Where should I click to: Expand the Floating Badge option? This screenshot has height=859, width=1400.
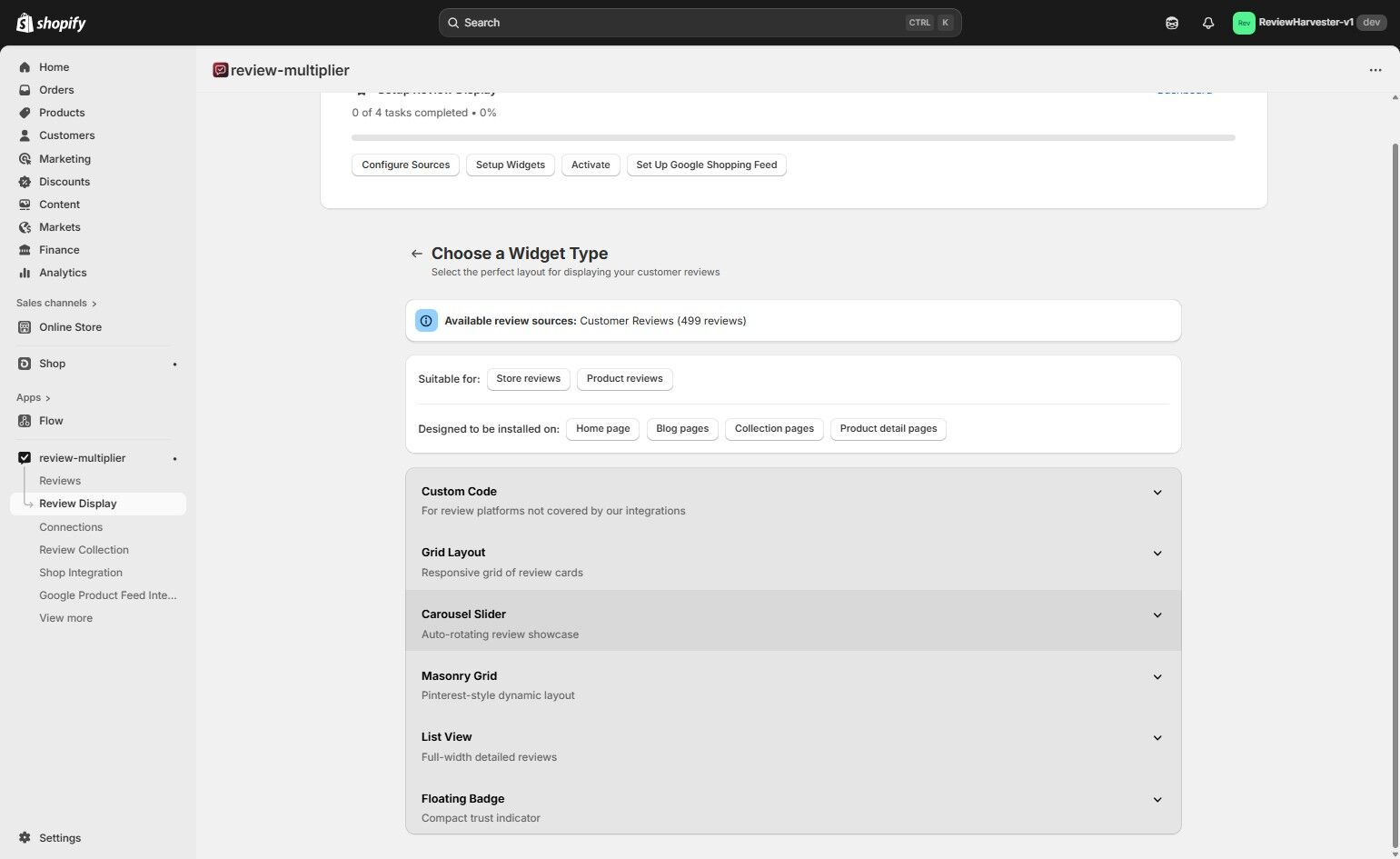click(x=1157, y=799)
